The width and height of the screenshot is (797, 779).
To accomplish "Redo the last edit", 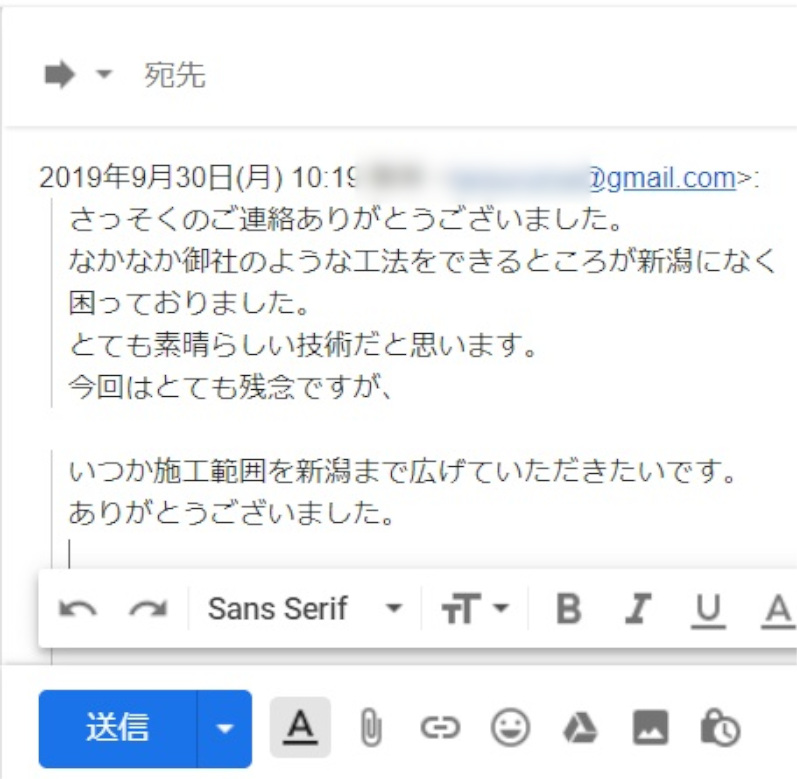I will coord(148,609).
